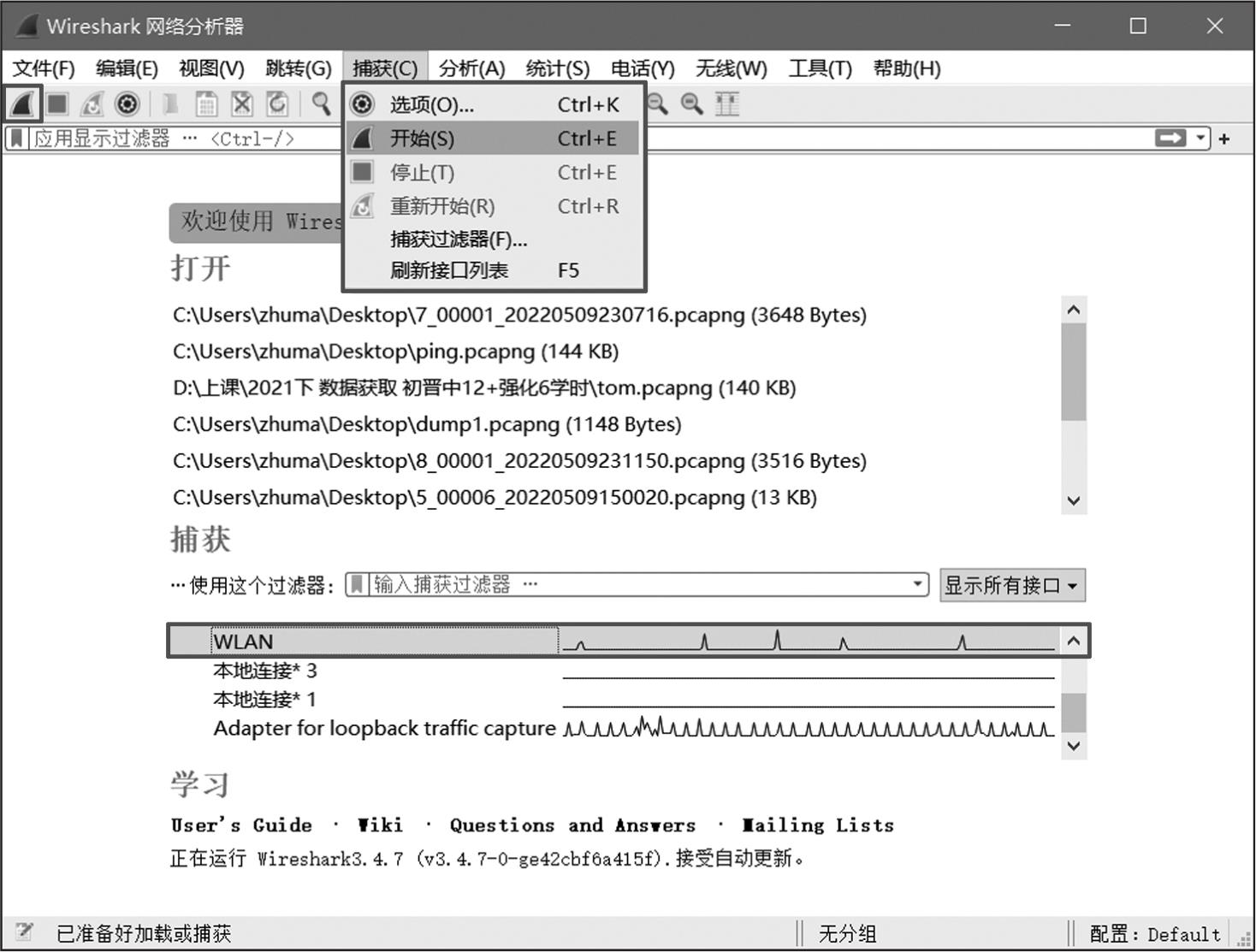This screenshot has width=1256, height=952.
Task: Click the find packet magnifier toolbar icon
Action: 321,104
